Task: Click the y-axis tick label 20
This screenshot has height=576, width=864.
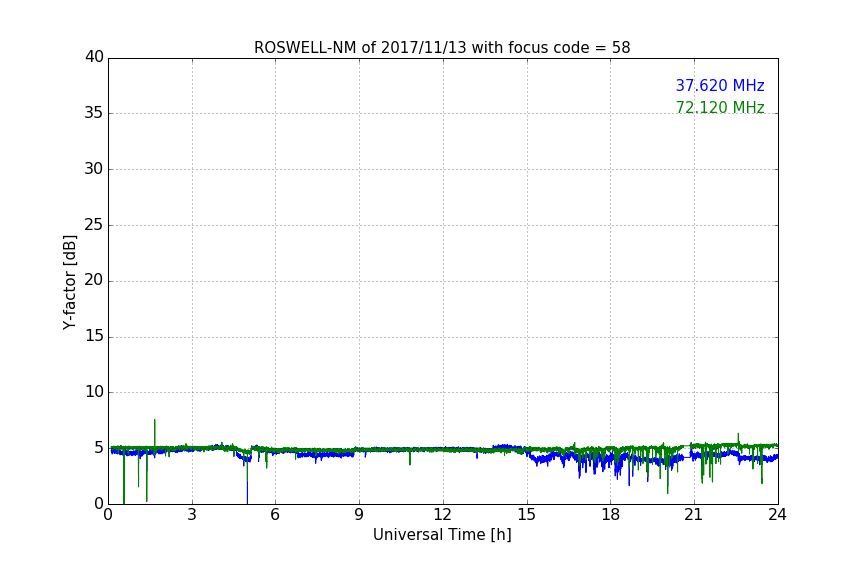Action: 94,280
